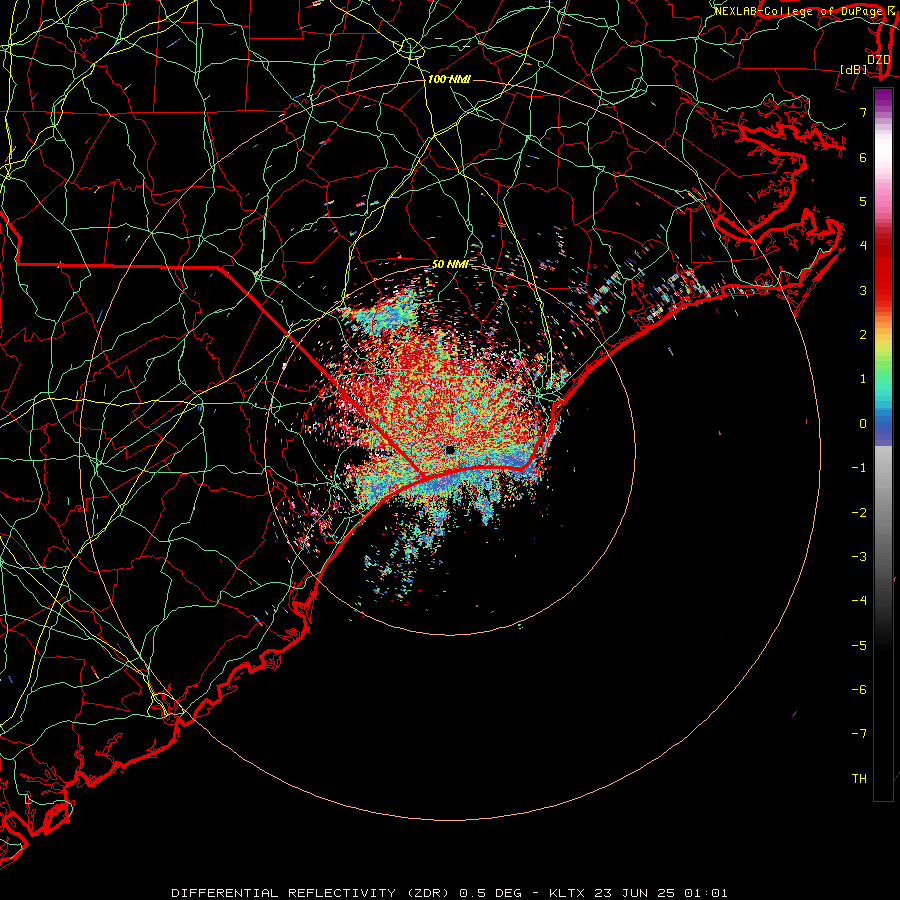Click the scale value 4
This screenshot has height=900, width=900.
[863, 246]
